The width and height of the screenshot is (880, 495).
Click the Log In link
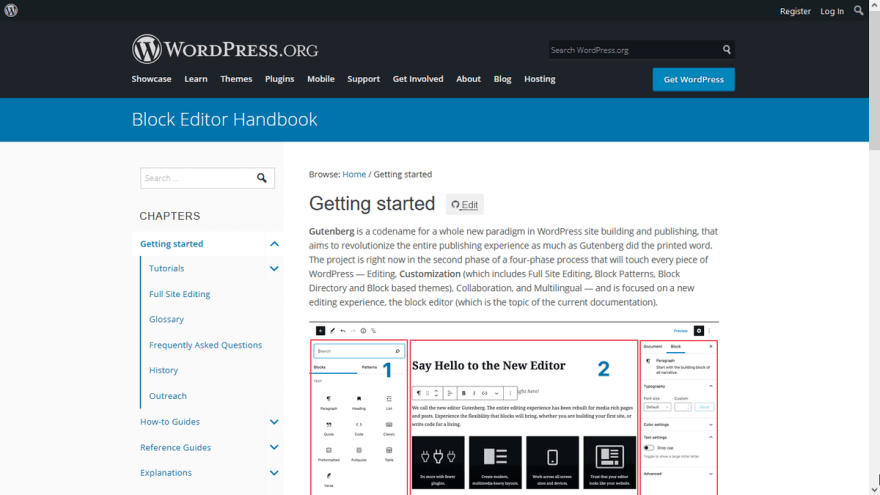832,11
